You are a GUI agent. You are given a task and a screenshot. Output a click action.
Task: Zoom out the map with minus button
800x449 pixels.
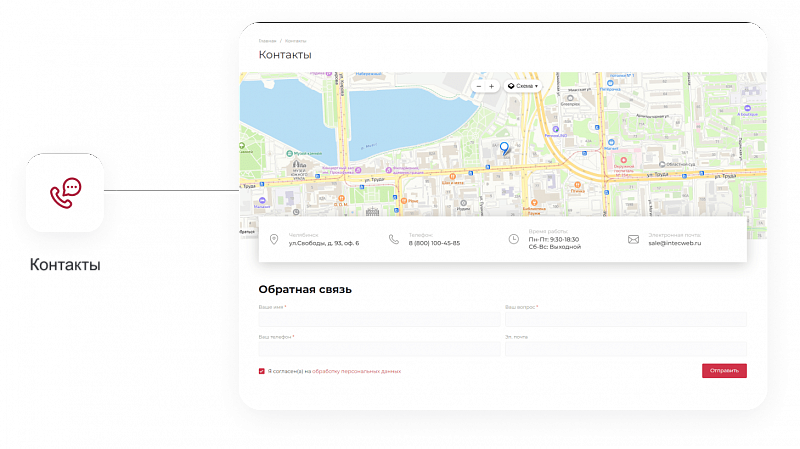pyautogui.click(x=479, y=86)
